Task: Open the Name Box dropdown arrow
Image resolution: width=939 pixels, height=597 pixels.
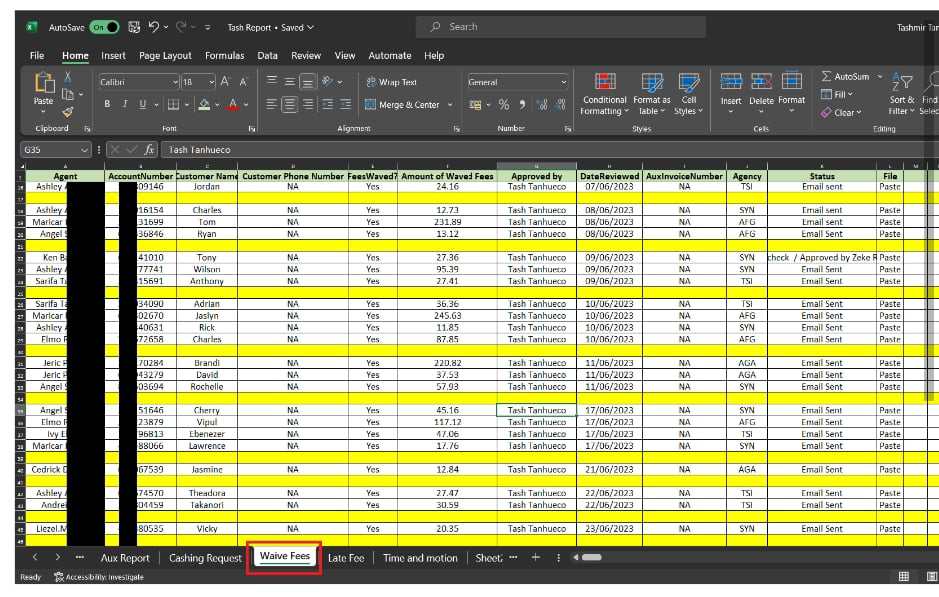Action: (85, 150)
